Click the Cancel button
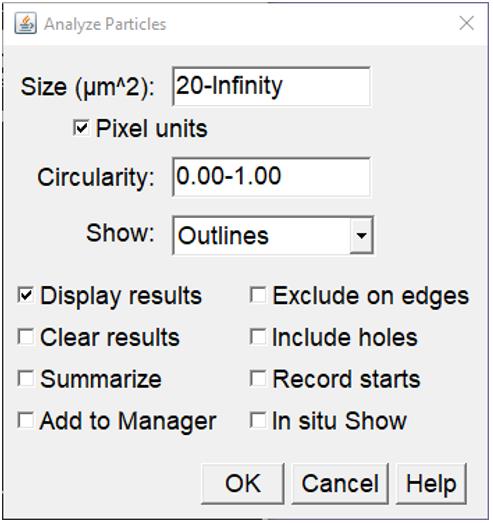Screen dimensions: 493x523 (x=340, y=483)
